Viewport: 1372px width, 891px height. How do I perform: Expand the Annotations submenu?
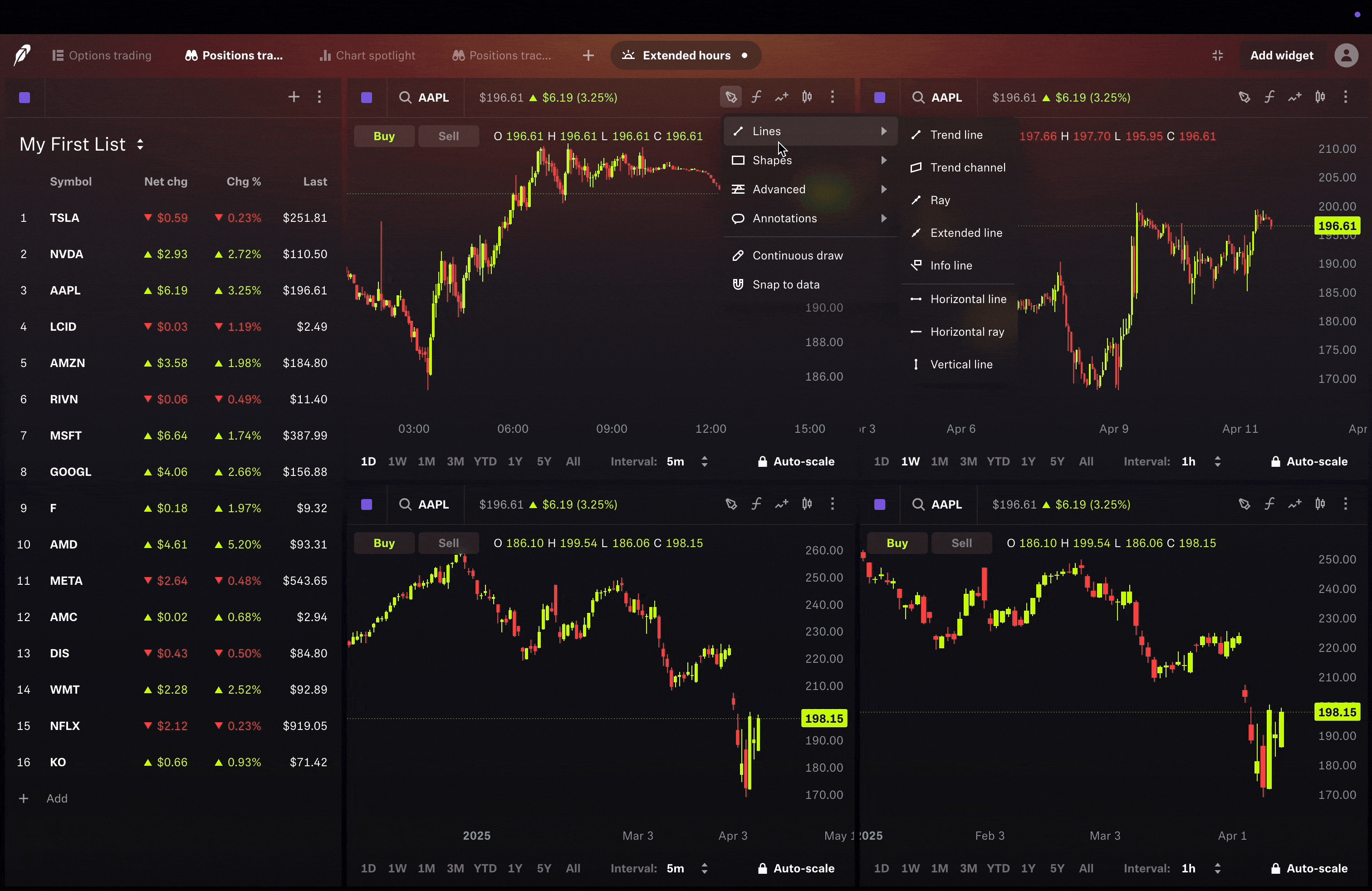point(810,218)
